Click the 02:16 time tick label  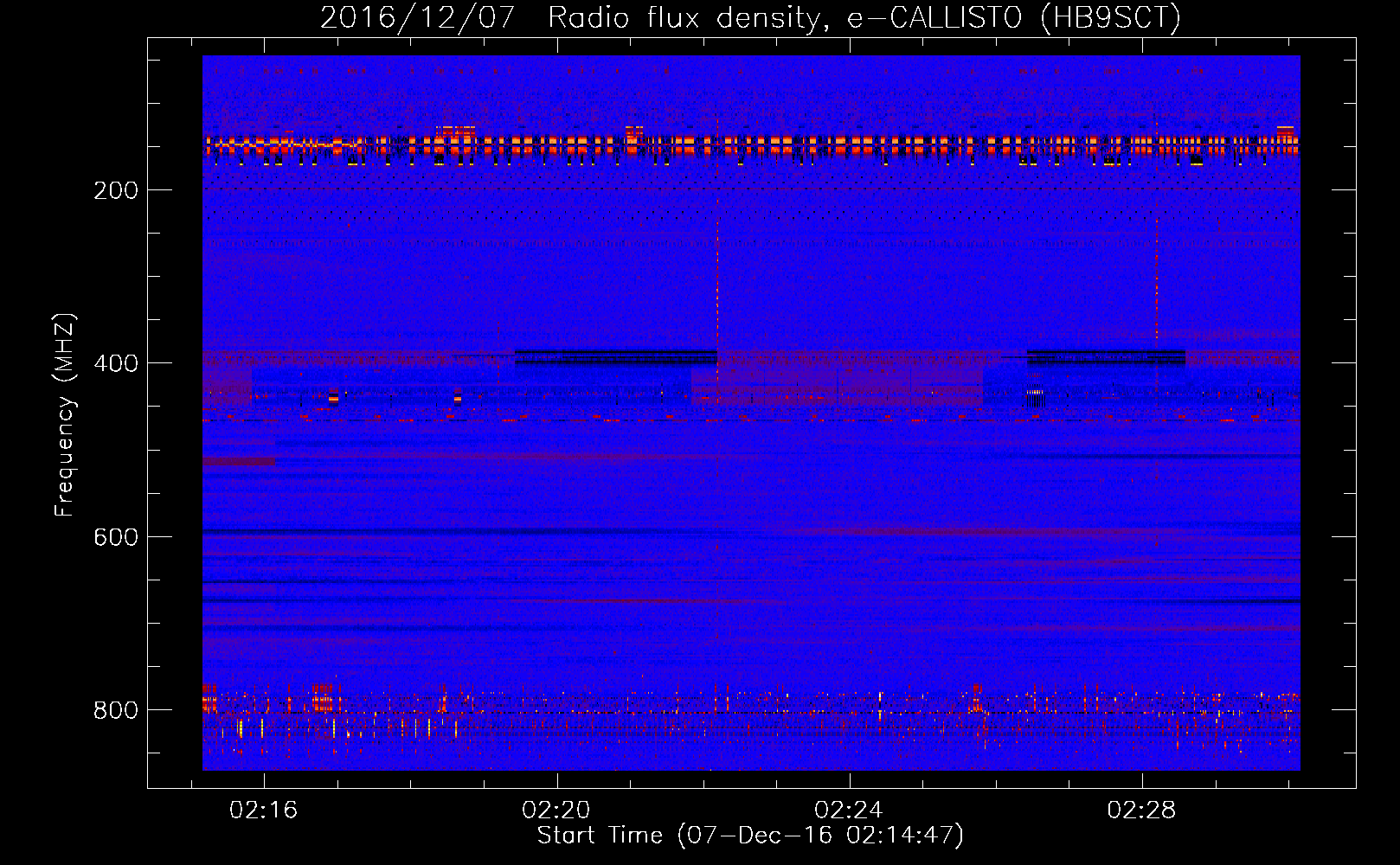(263, 810)
